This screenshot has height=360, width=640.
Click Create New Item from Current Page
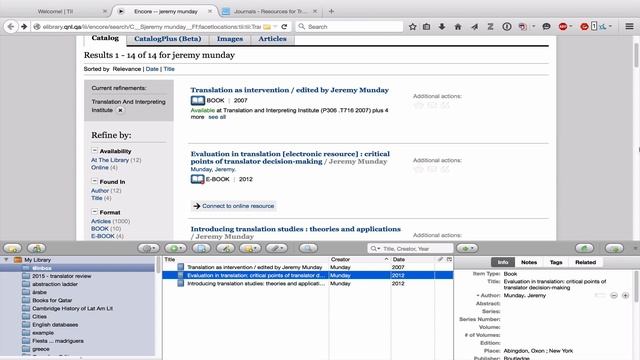pyautogui.click(x=201, y=248)
